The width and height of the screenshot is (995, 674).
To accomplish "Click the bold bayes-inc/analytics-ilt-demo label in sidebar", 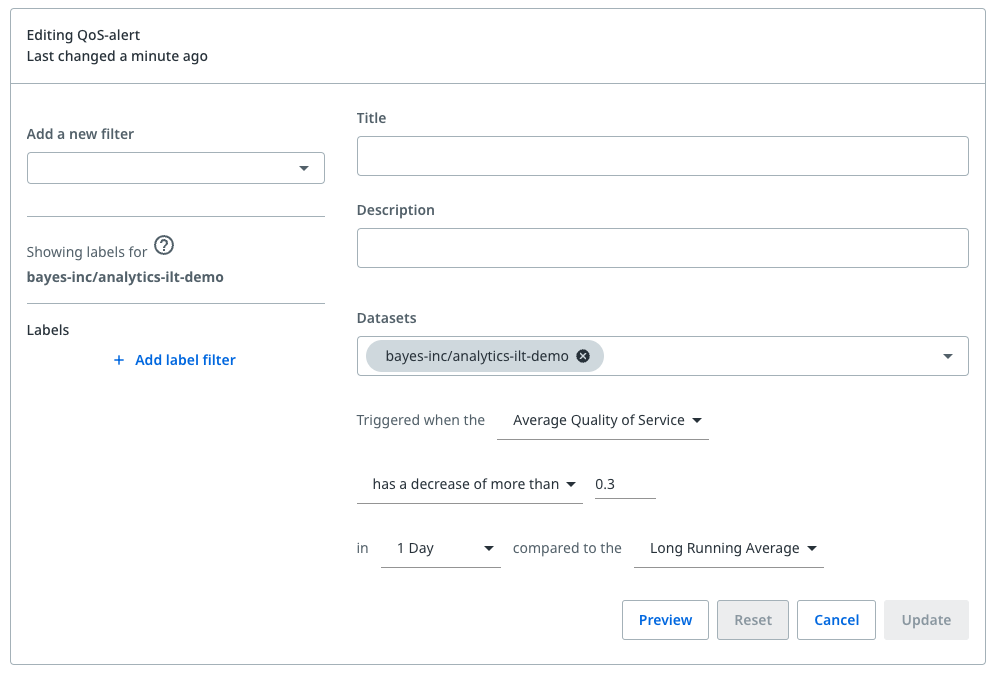I will click(125, 277).
